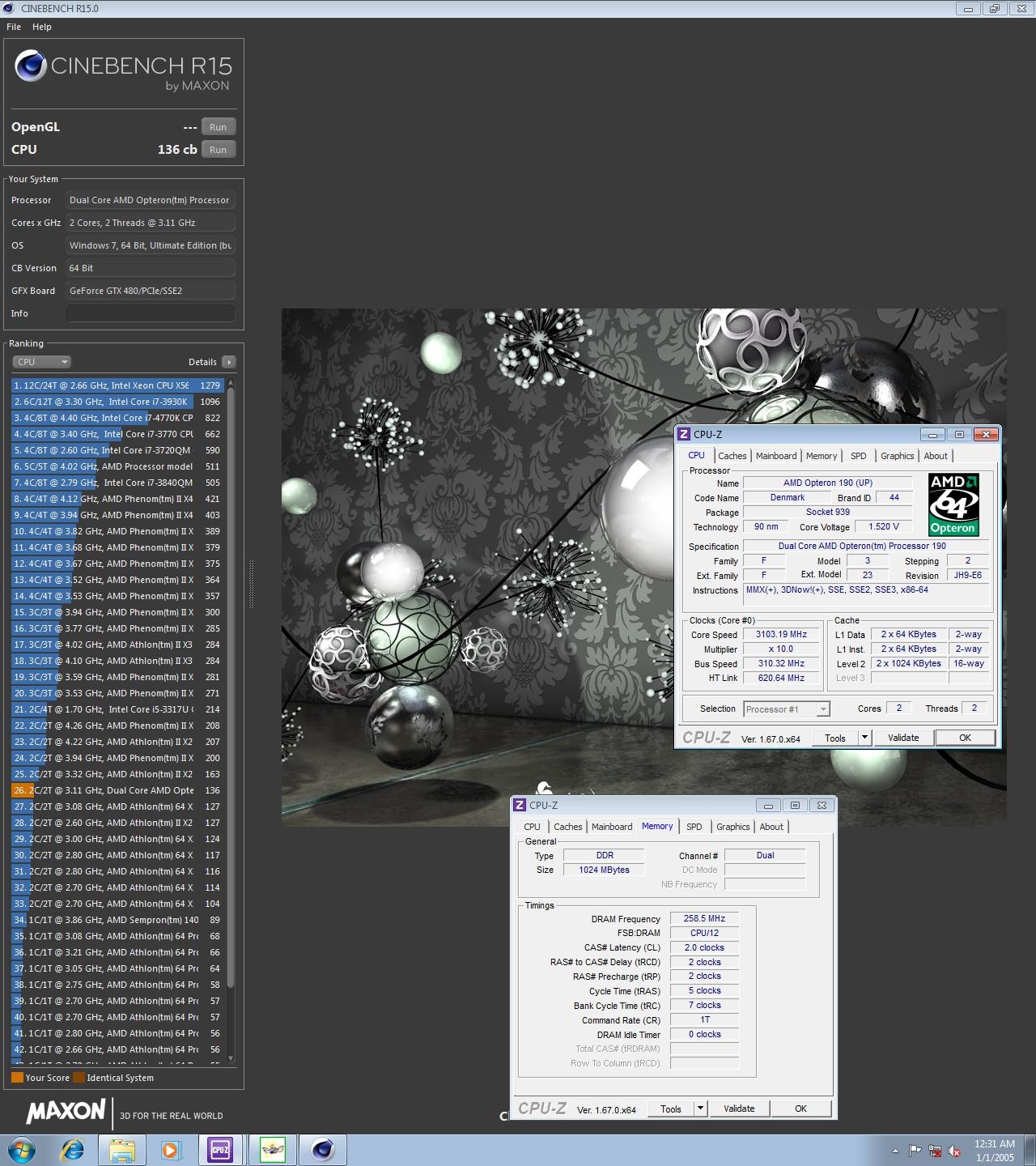Switch to SPD tab in Memory CPU-Z window
Image resolution: width=1036 pixels, height=1166 pixels.
click(694, 827)
